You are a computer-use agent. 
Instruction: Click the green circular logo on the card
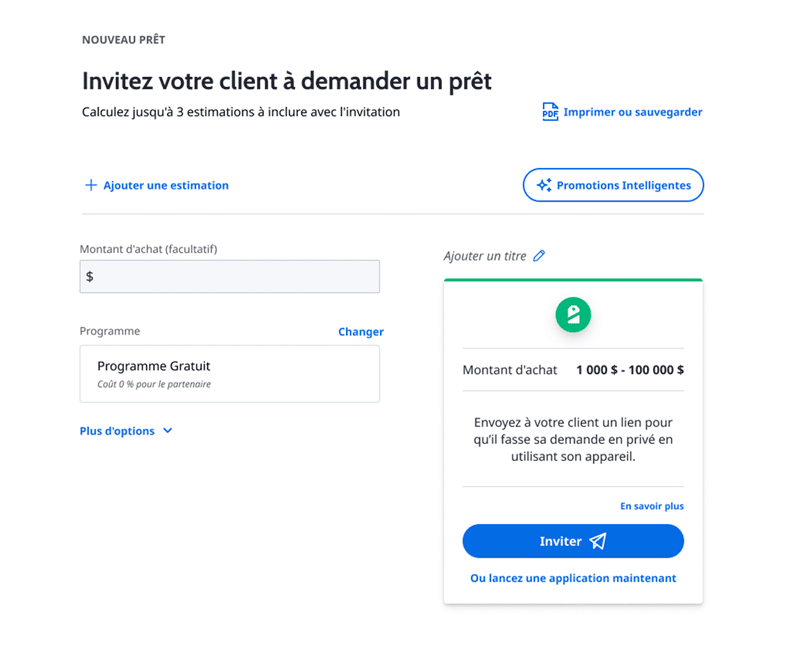[573, 314]
